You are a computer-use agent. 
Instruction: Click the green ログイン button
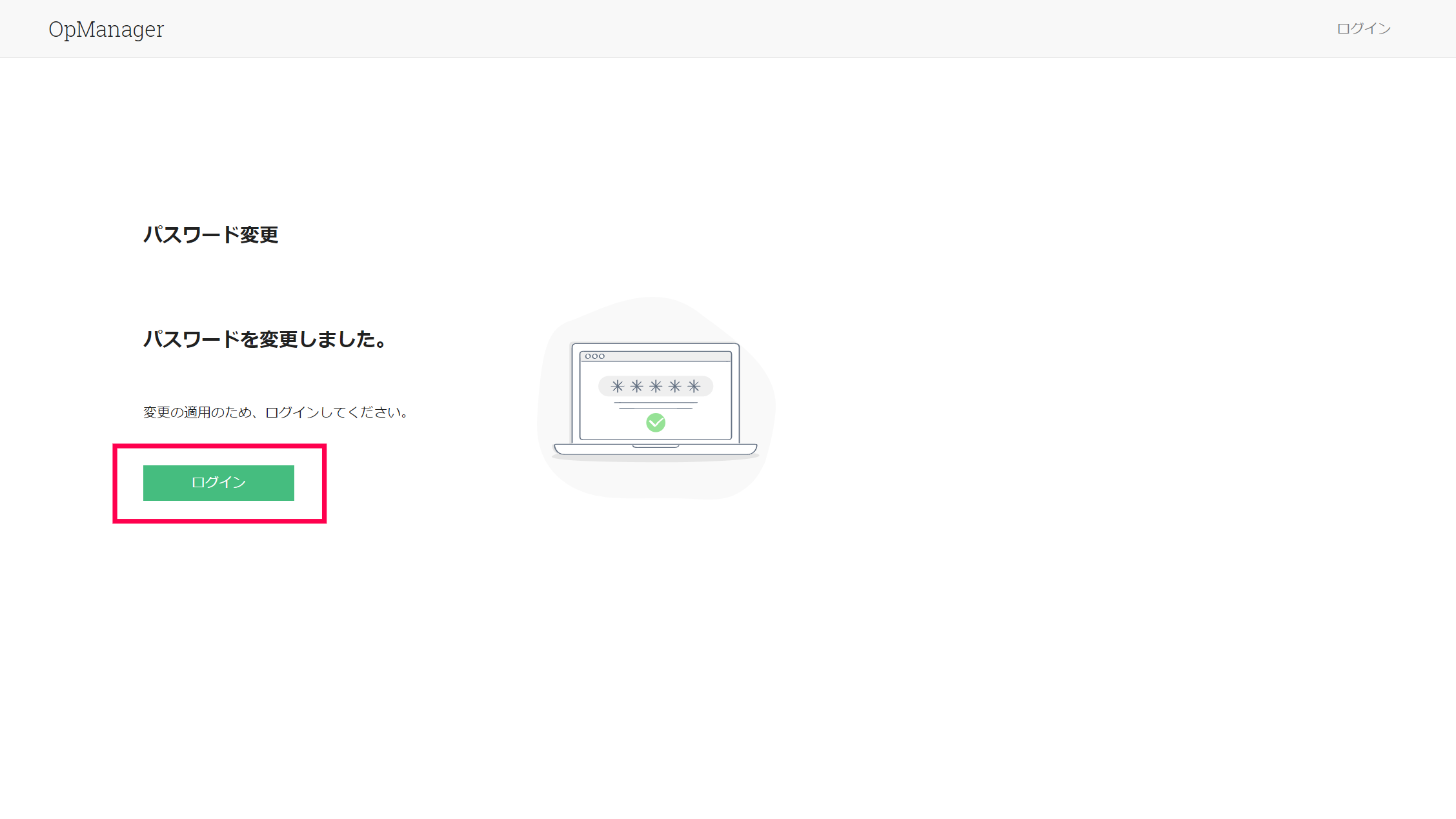(219, 483)
